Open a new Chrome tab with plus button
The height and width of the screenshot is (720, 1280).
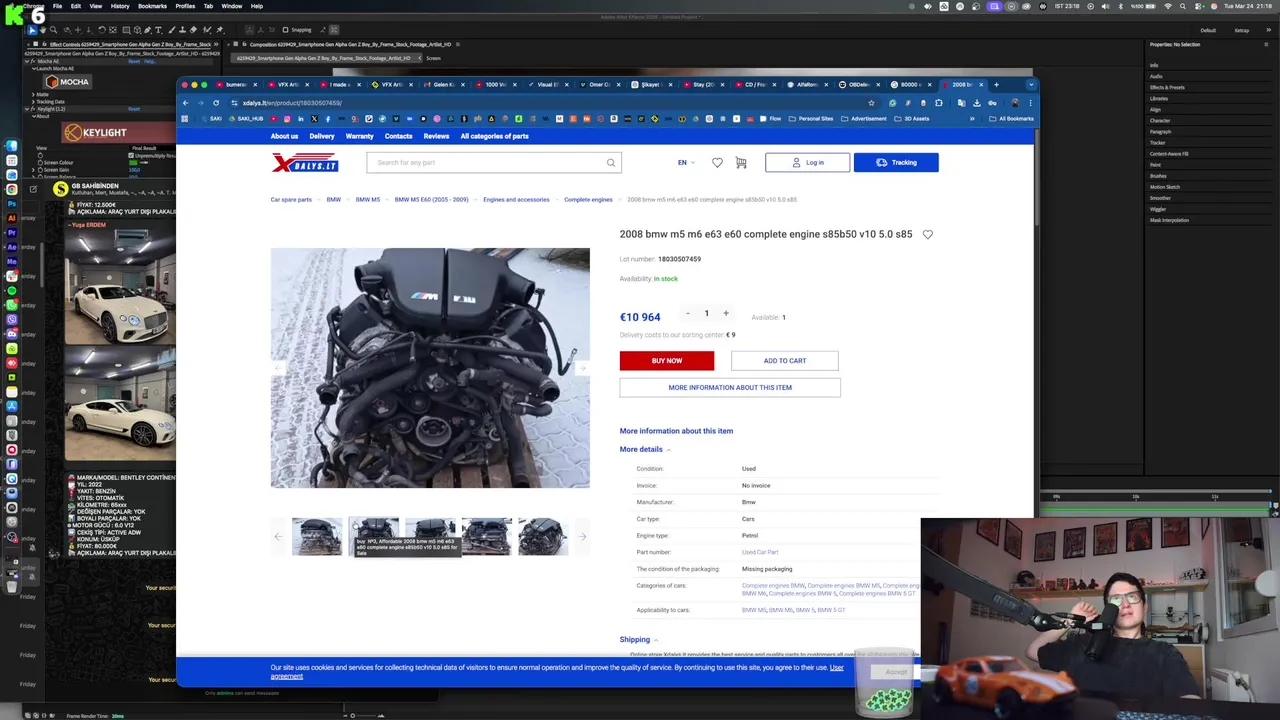tap(996, 85)
